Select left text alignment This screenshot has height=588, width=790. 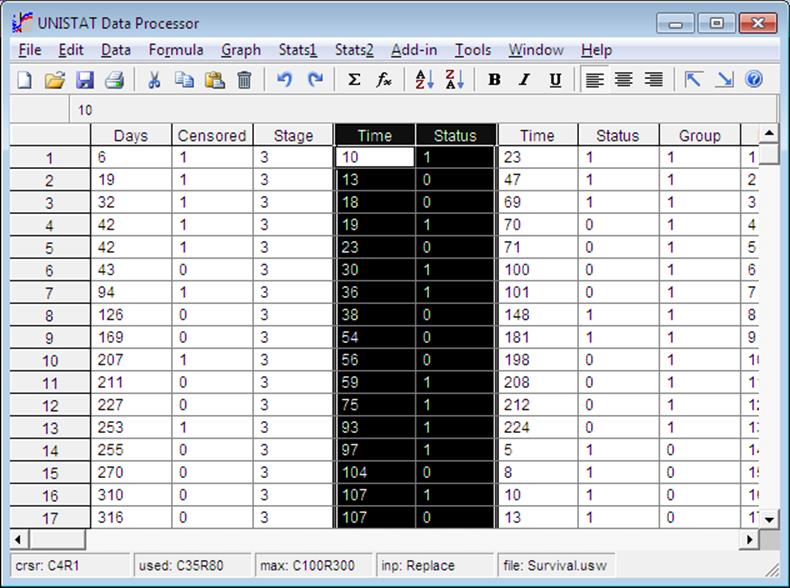(x=595, y=80)
